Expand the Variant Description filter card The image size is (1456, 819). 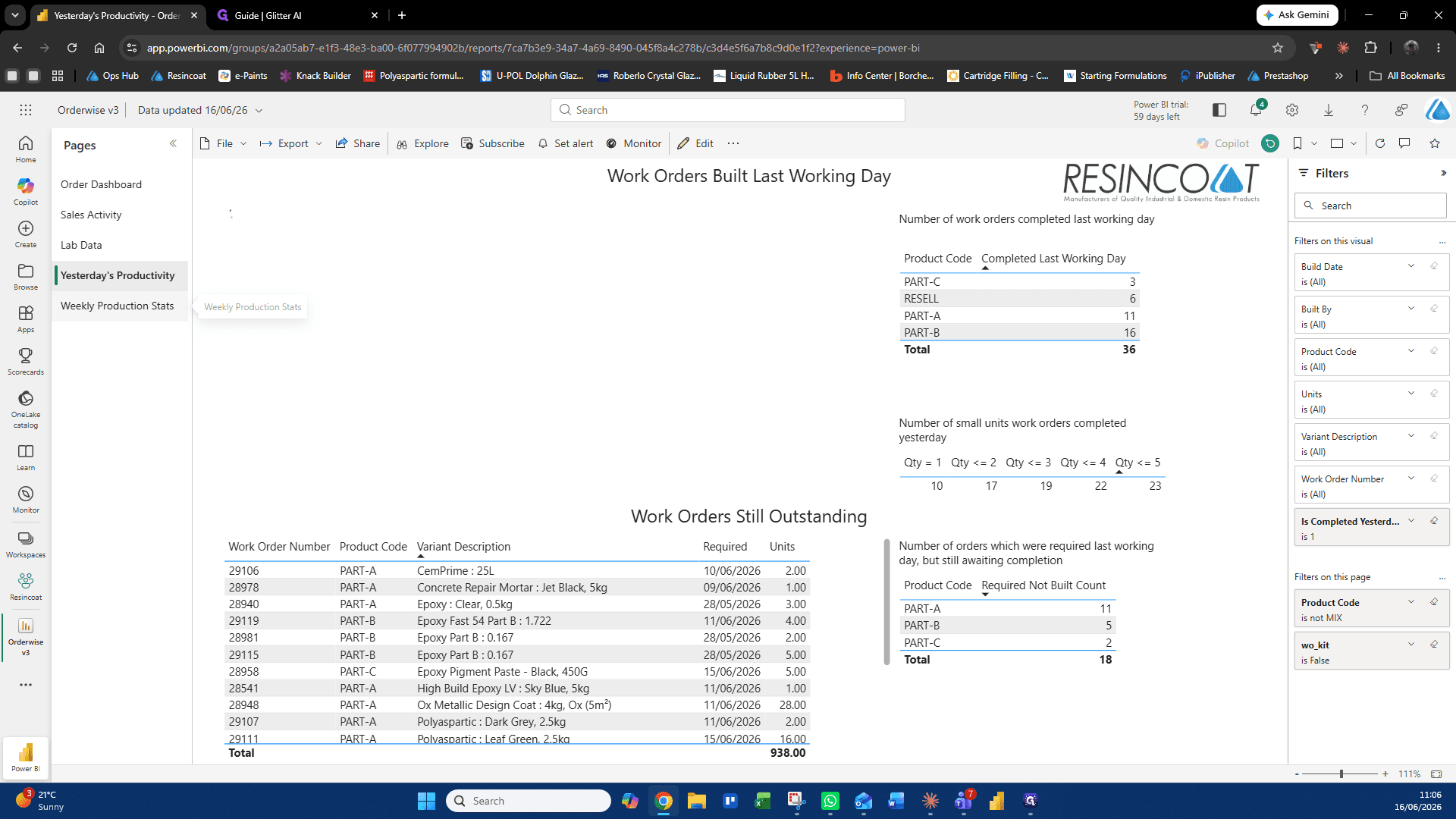pyautogui.click(x=1411, y=436)
